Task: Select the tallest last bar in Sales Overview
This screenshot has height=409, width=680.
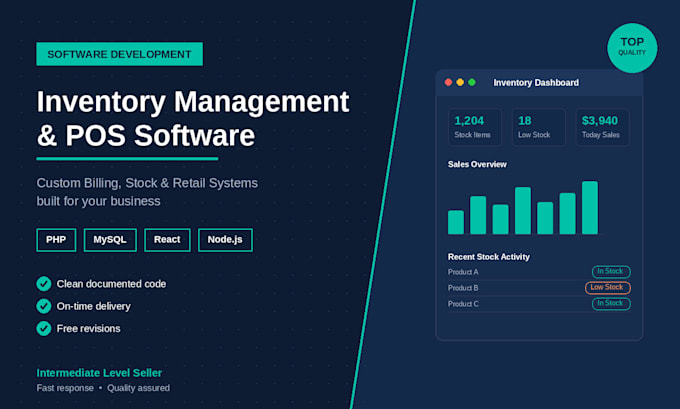Action: 590,208
